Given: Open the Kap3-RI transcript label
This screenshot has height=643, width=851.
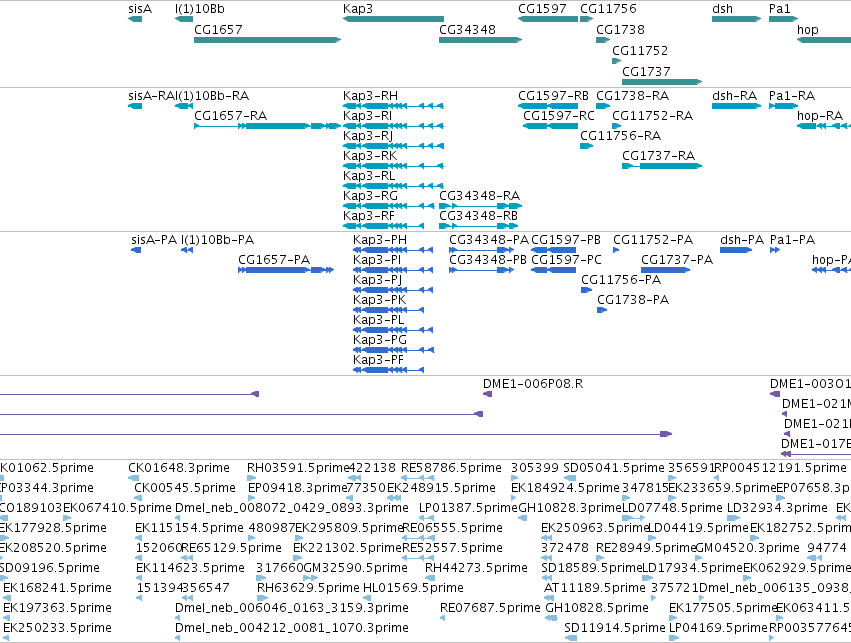Looking at the screenshot, I should (x=367, y=116).
